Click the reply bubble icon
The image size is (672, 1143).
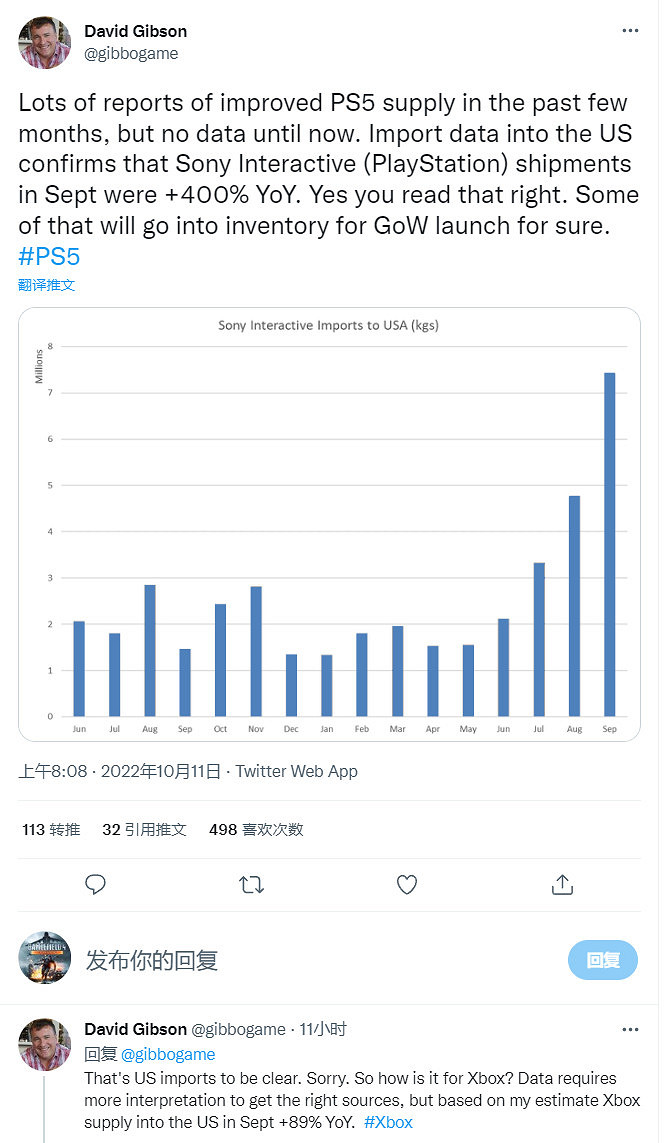click(x=95, y=885)
